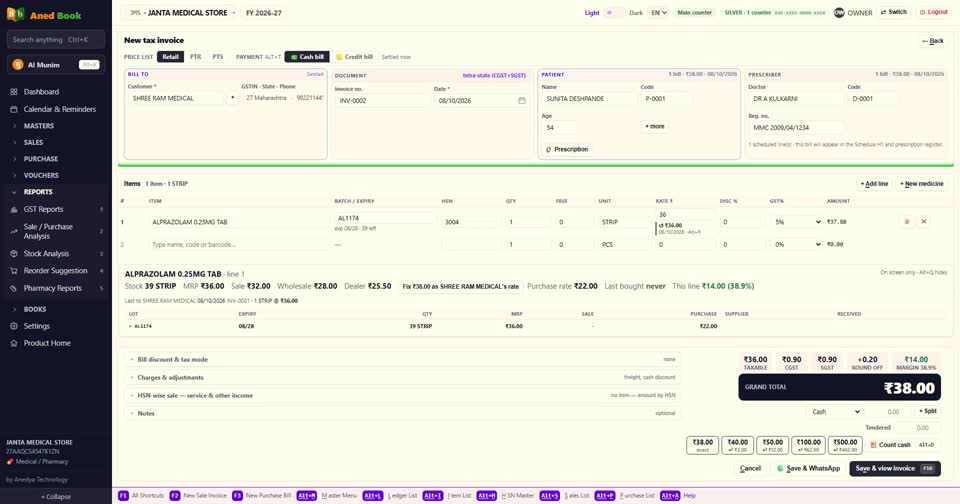
Task: Click Save & view invoice button
Action: [x=894, y=468]
